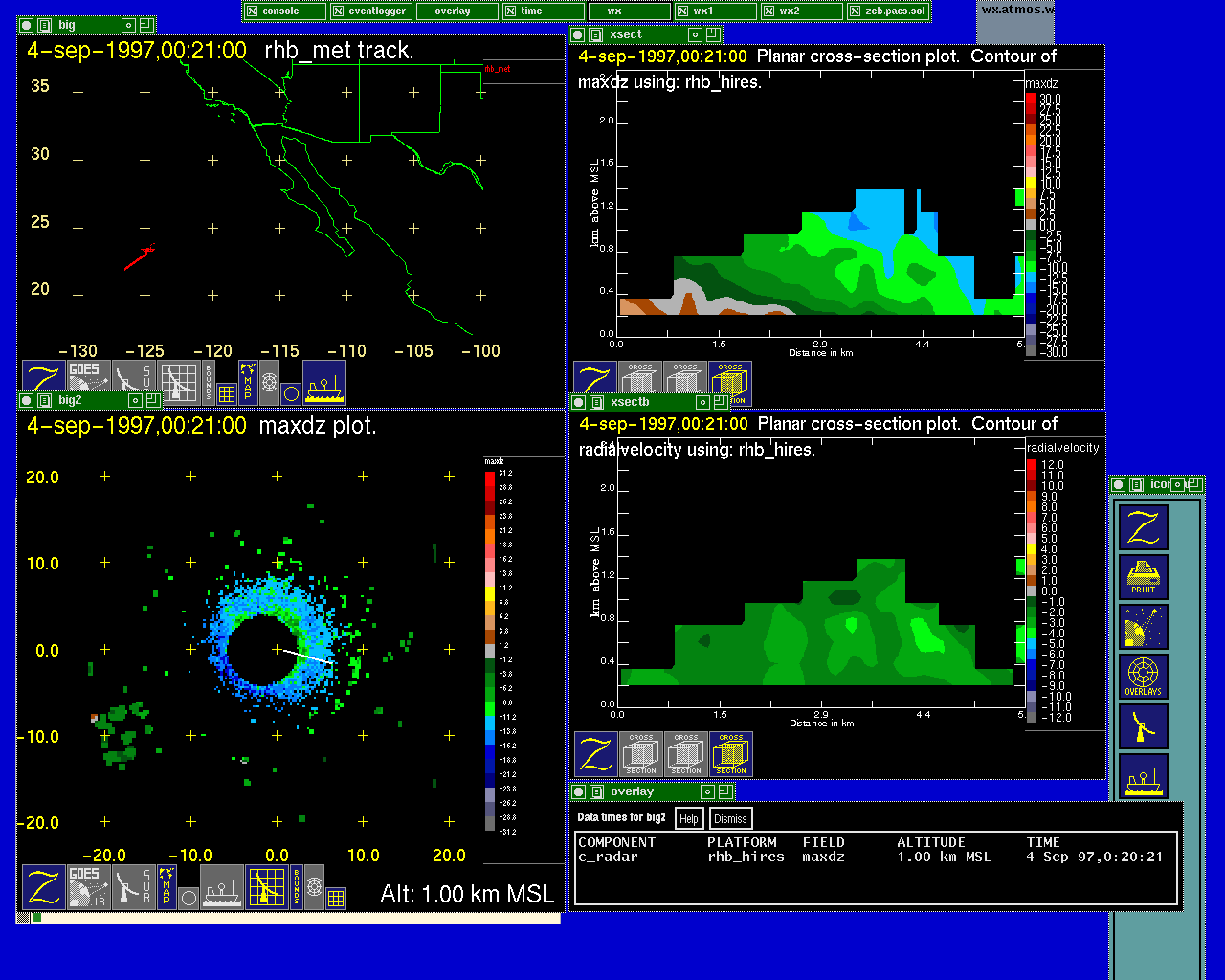
Task: Click the highlighted cross section icon in xsect
Action: pyautogui.click(x=729, y=383)
